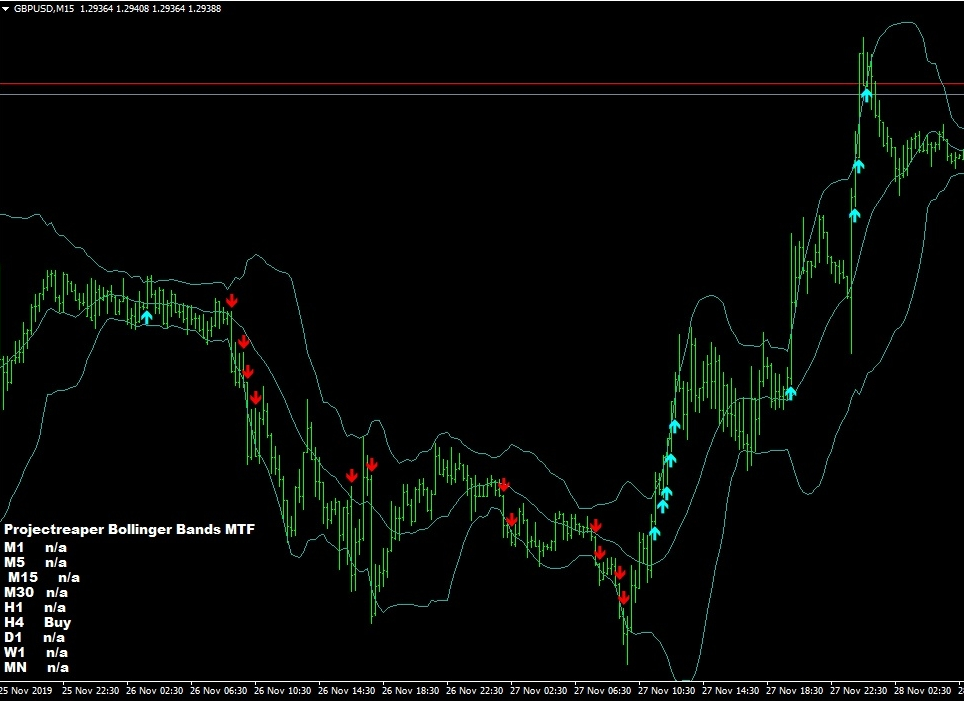Click the lowest cyan arrow in the rally cluster
Screen dimensions: 964x701
pos(654,533)
